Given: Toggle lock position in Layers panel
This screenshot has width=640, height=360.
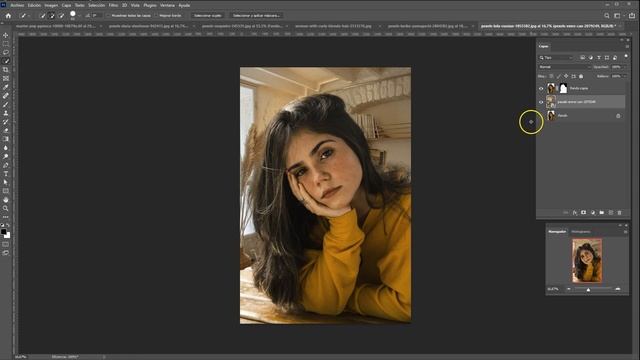Looking at the screenshot, I should [x=566, y=76].
